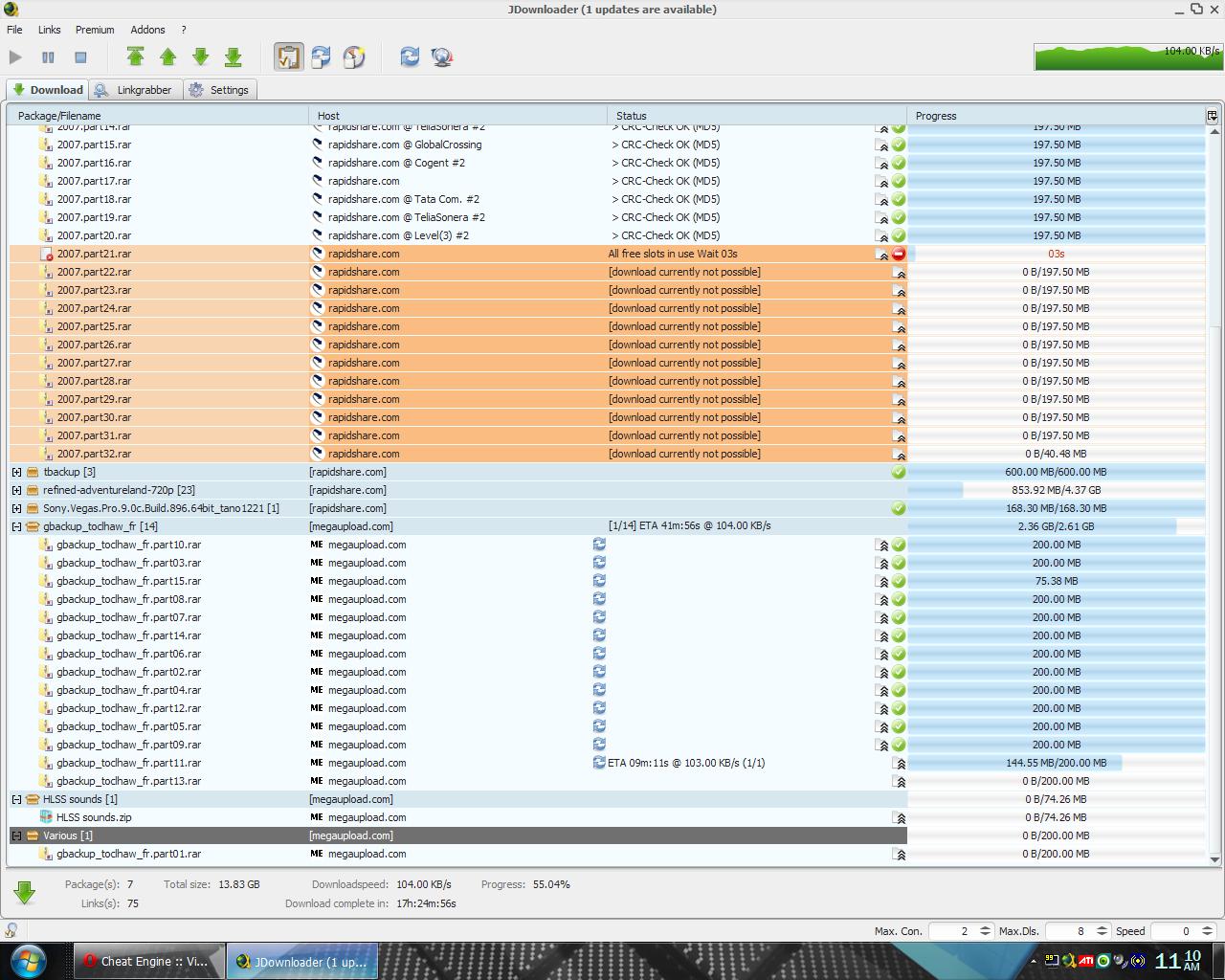The image size is (1225, 980).
Task: Click the vertical scrollbar of the download list
Action: [1214, 495]
